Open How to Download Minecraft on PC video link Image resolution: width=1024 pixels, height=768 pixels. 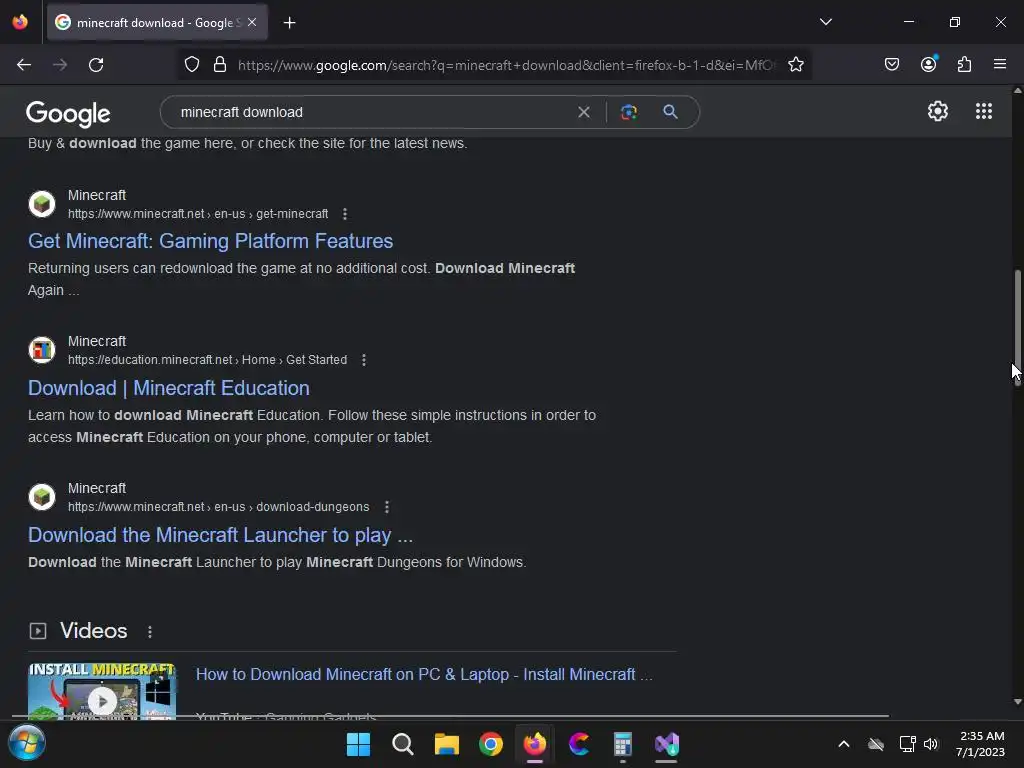pos(424,675)
